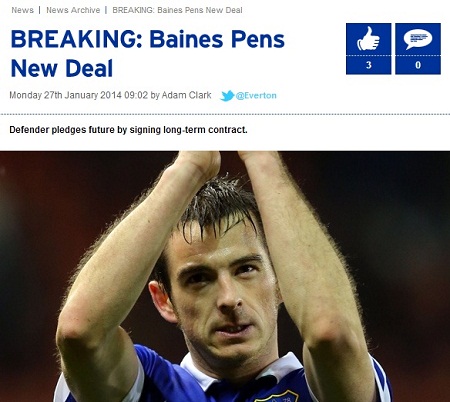Click the word Deal in the headline
The image size is (450, 402).
point(89,68)
